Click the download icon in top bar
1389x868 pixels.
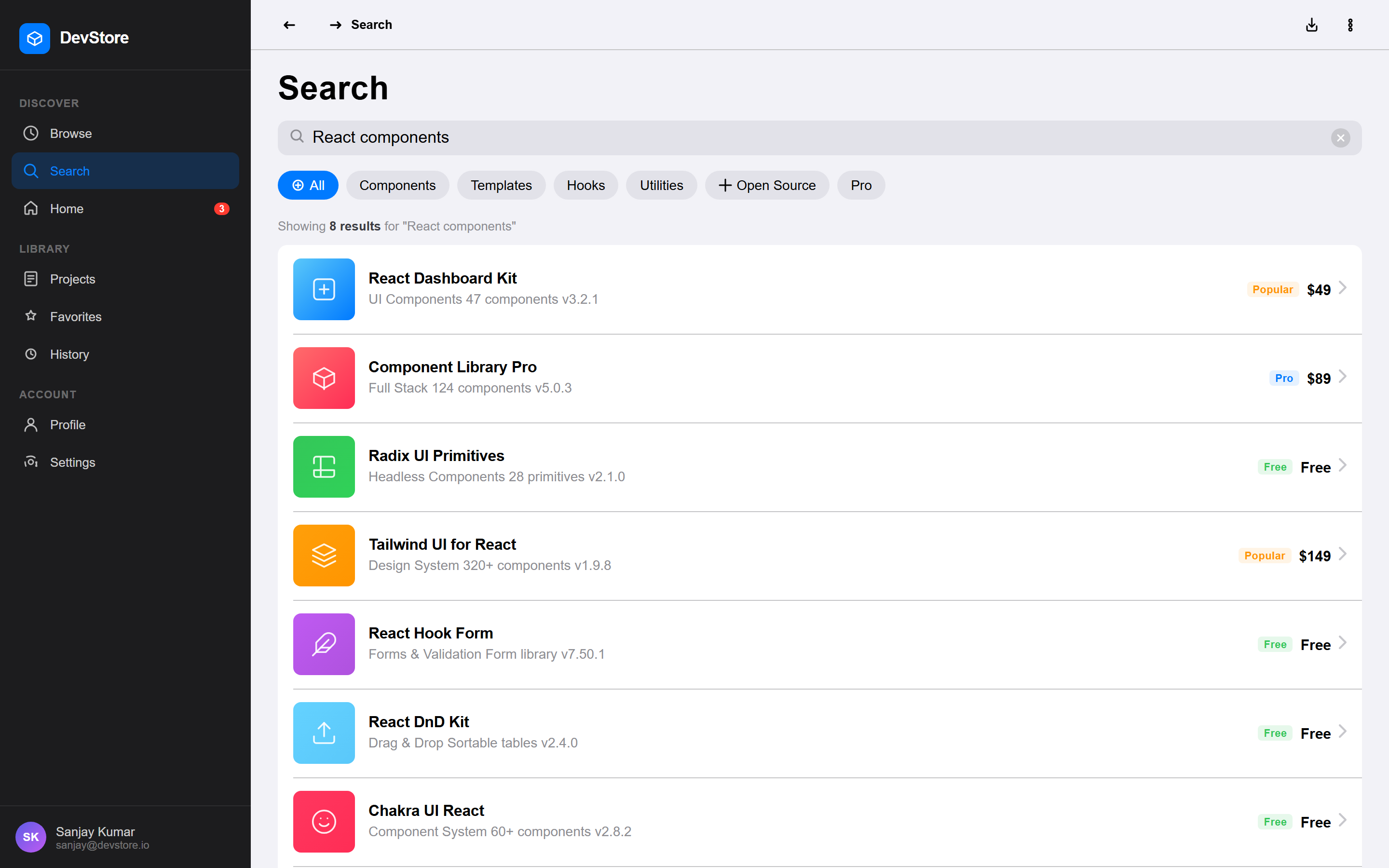1311,25
